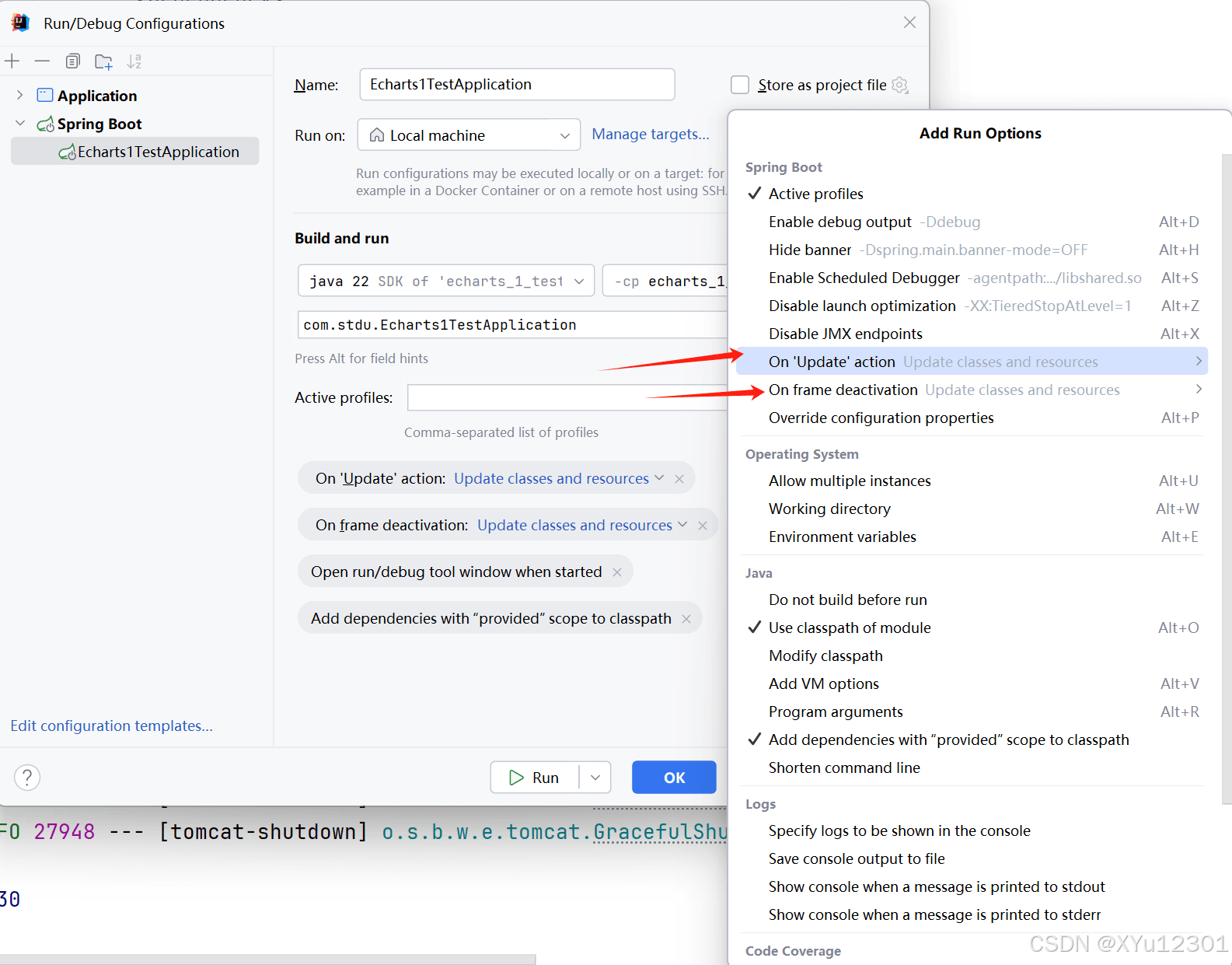1232x965 pixels.
Task: Open the Run button dropdown arrow
Action: click(x=595, y=778)
